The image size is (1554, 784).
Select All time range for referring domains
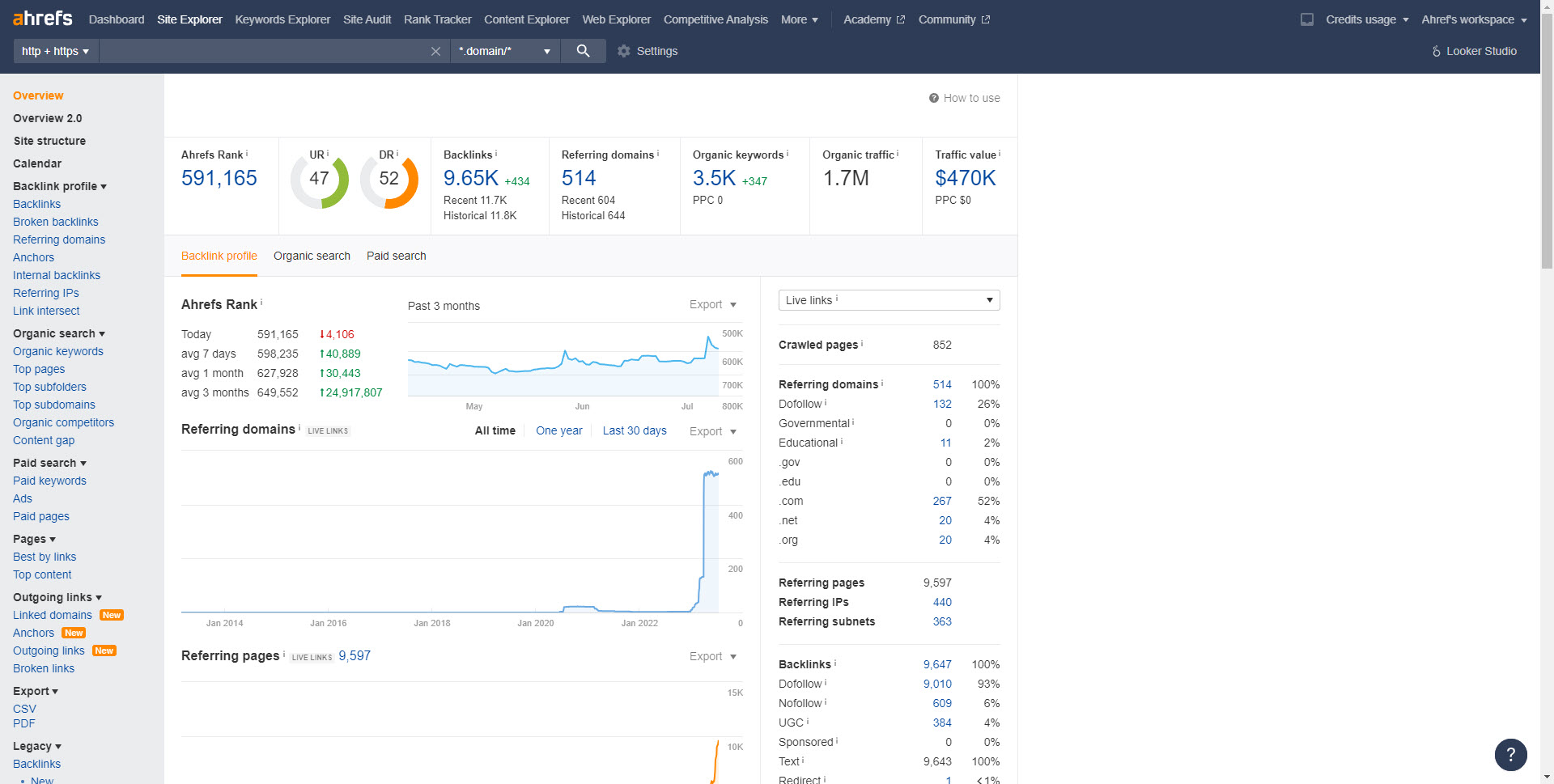[x=495, y=430]
